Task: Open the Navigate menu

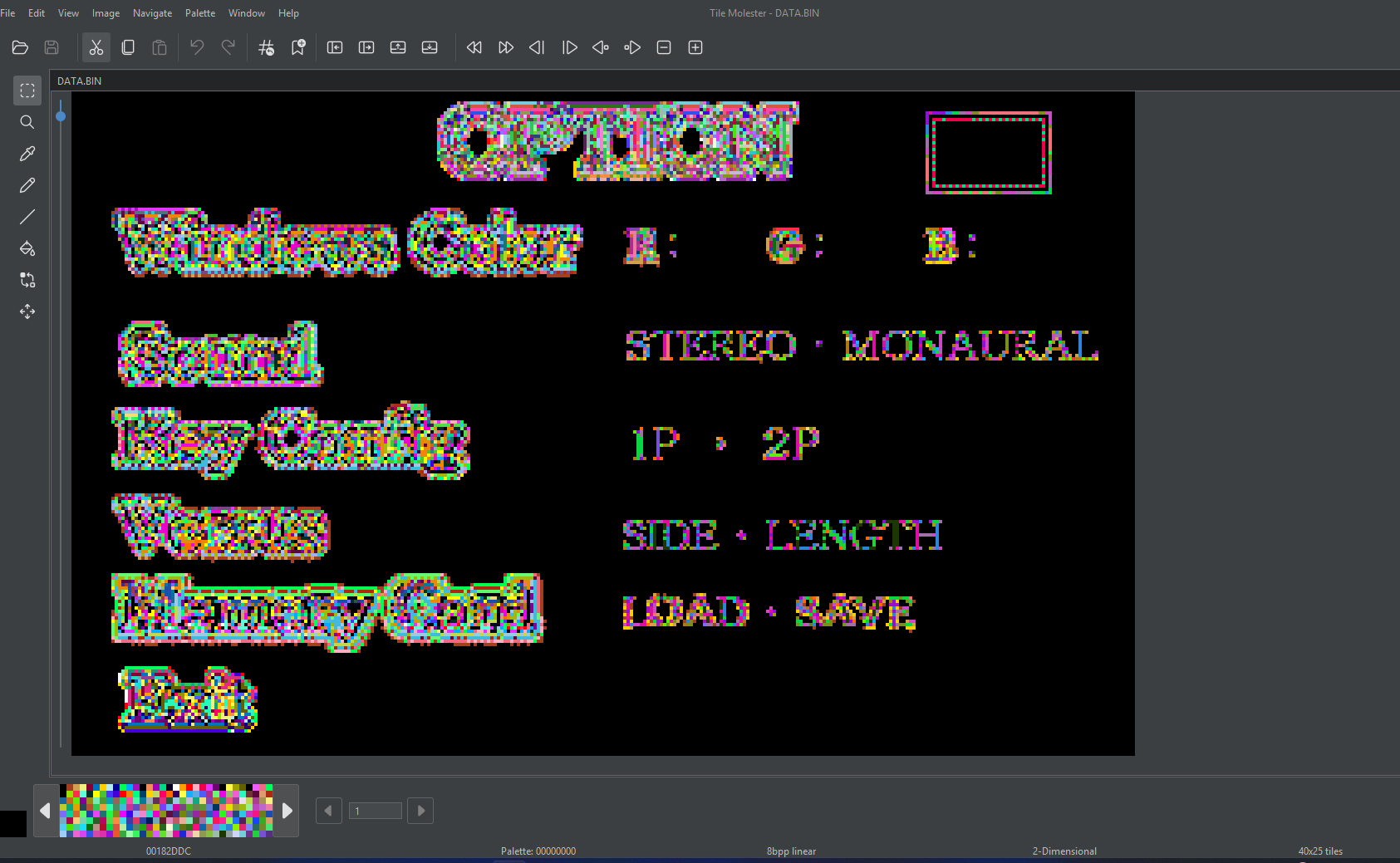Action: click(x=152, y=13)
